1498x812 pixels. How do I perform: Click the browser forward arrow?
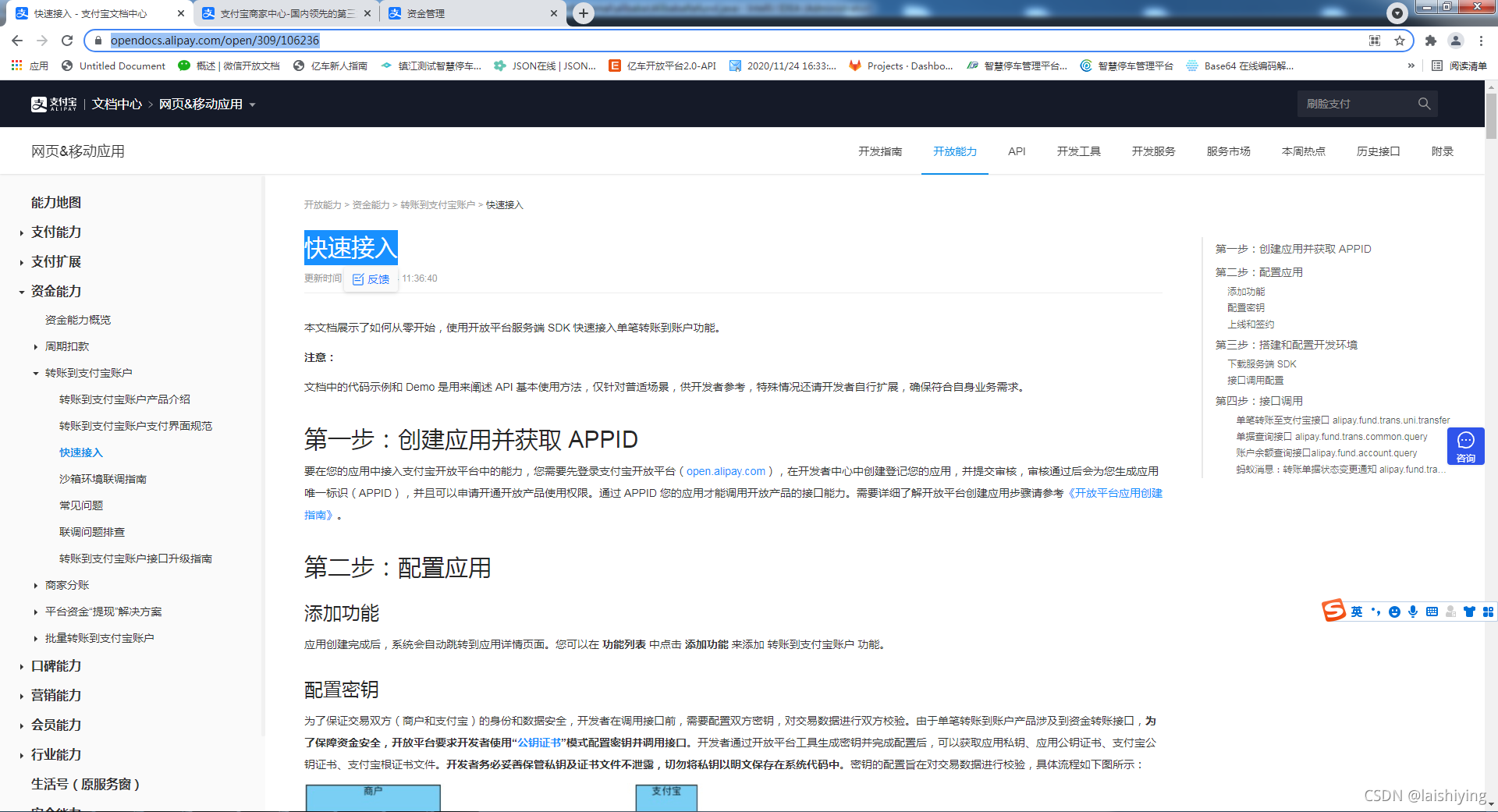42,41
